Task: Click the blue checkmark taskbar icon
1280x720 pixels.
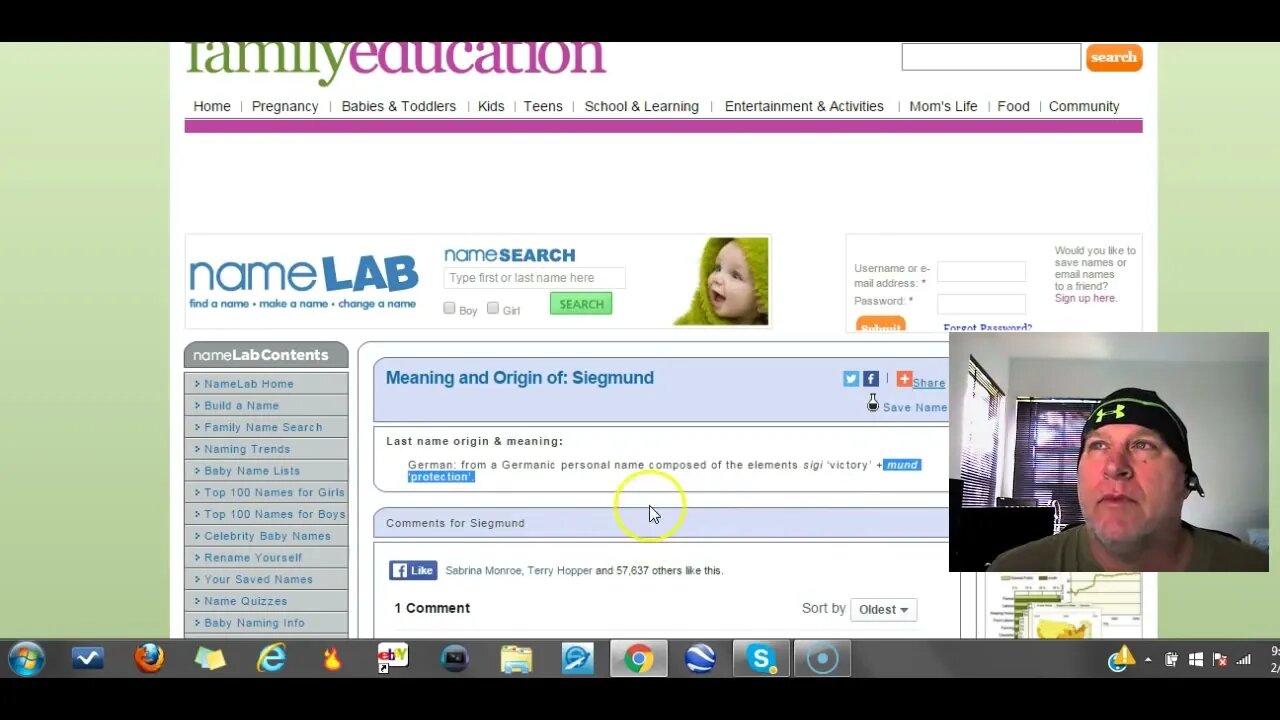Action: click(88, 658)
